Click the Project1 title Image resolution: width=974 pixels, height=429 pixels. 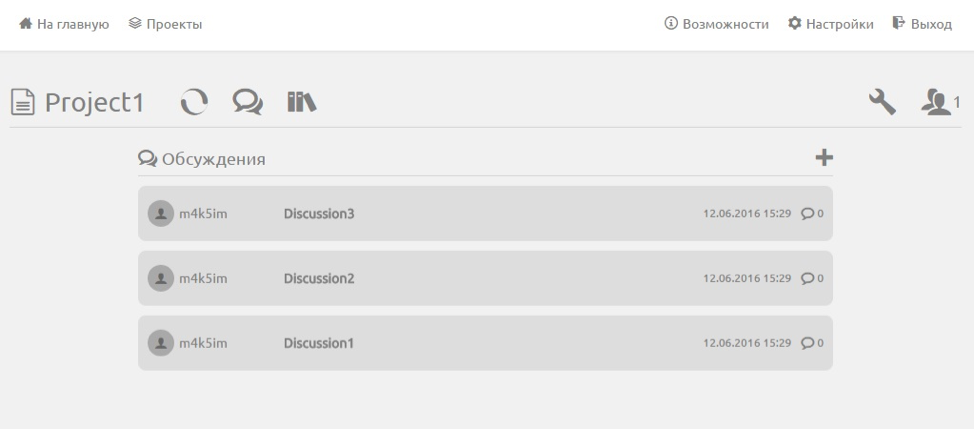coord(94,102)
